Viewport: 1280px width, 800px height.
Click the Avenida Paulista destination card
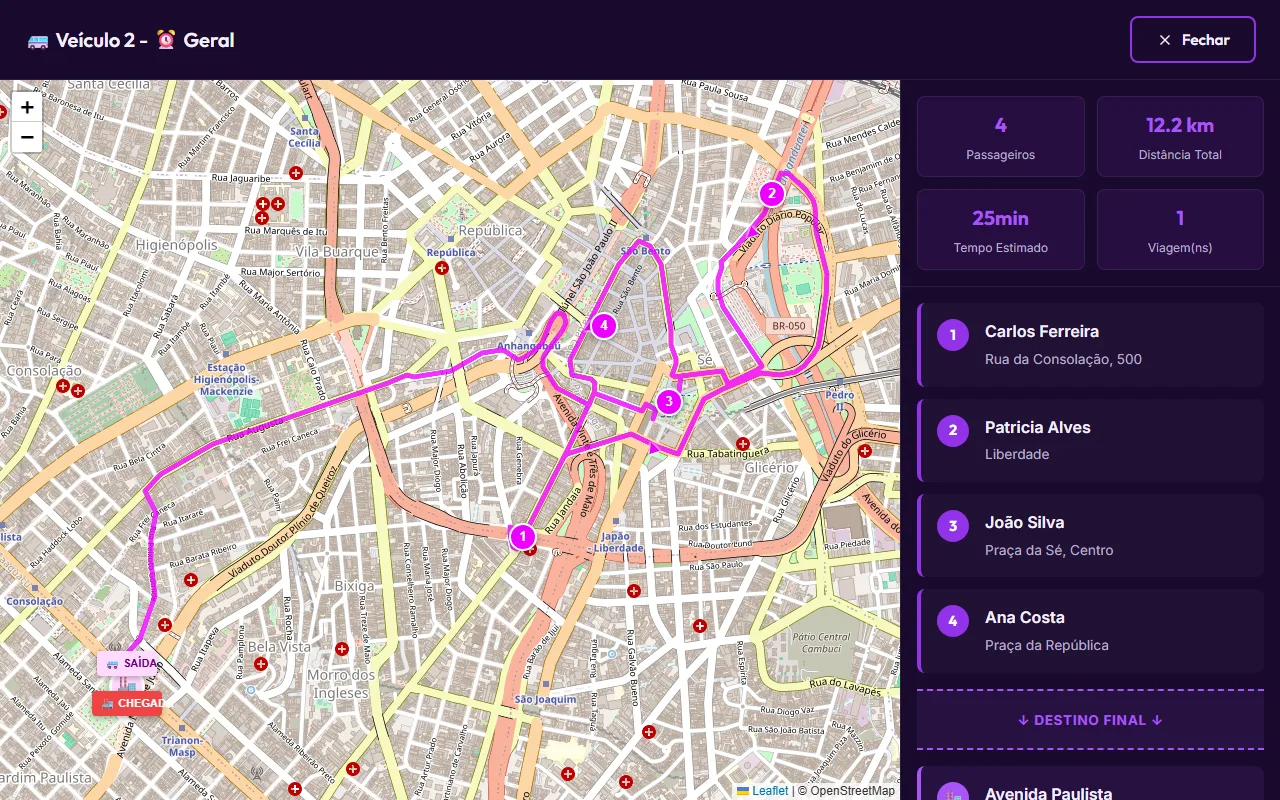coord(1091,784)
